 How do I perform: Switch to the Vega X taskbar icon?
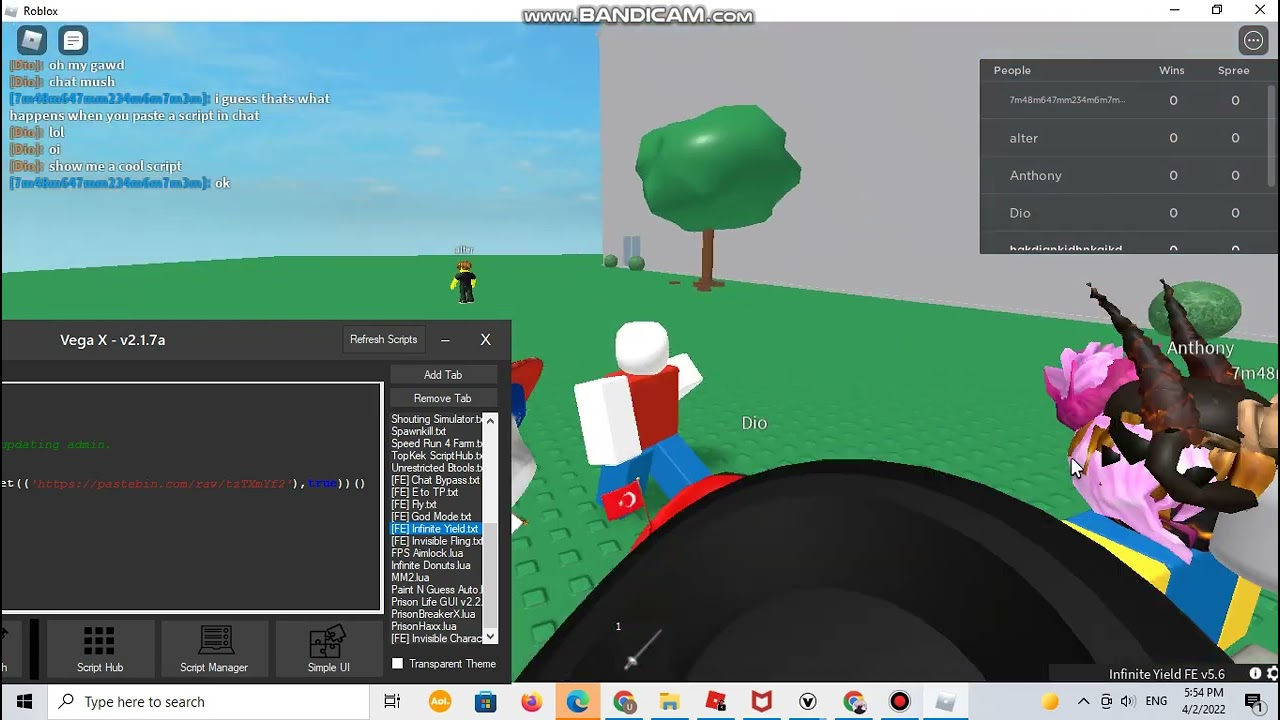(808, 702)
